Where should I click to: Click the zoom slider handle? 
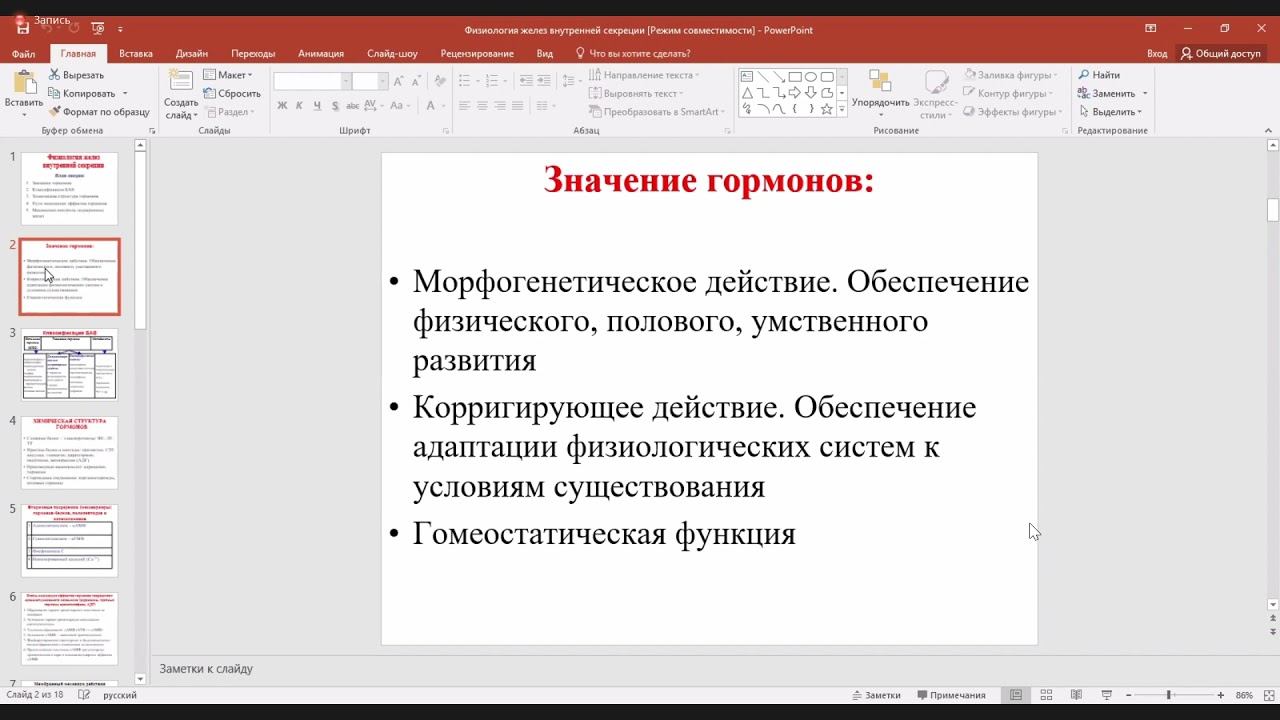coord(1168,695)
